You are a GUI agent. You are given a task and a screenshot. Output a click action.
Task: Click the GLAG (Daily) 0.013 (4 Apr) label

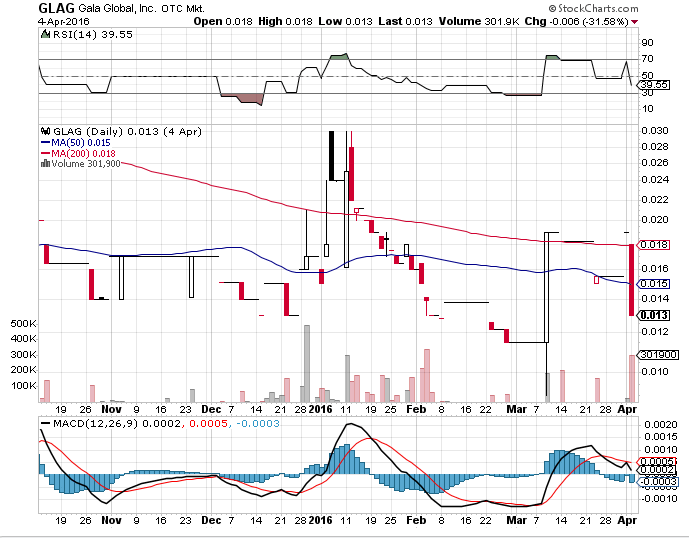(127, 131)
